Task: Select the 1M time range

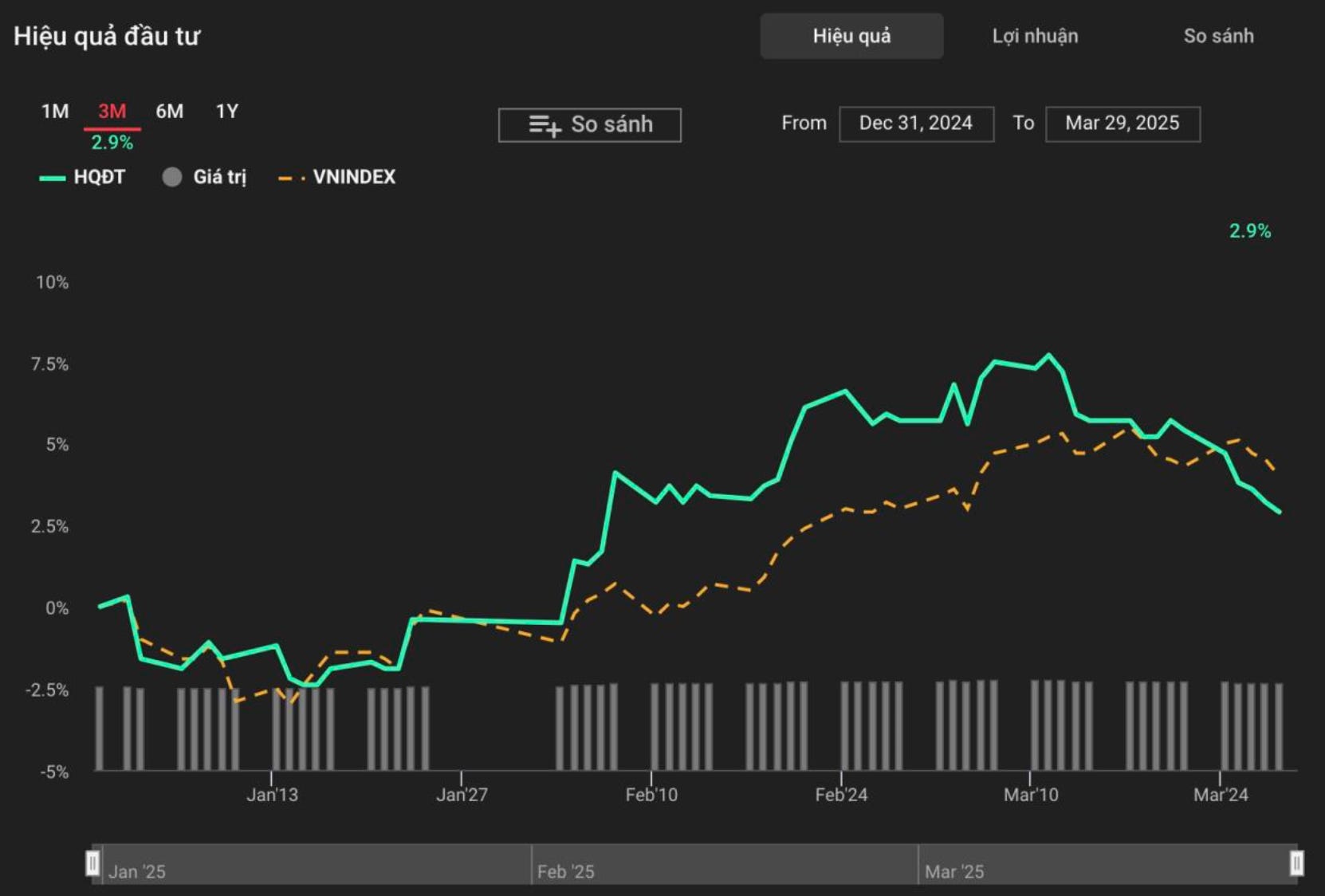Action: point(55,111)
